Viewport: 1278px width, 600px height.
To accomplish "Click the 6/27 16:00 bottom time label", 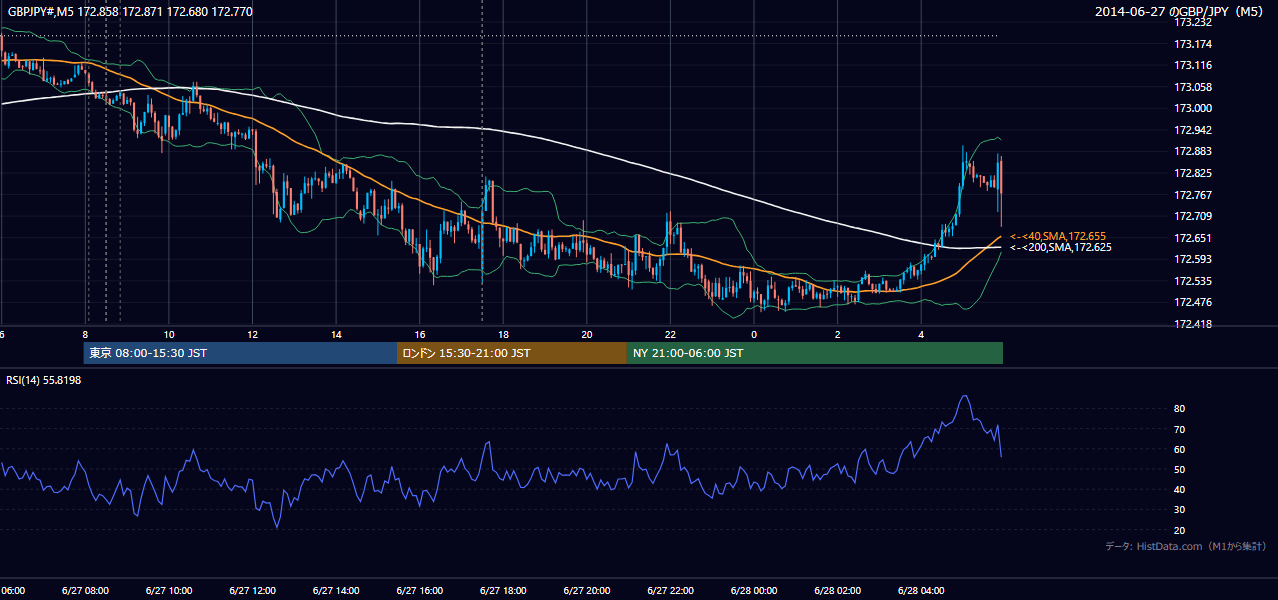I will 420,591.
